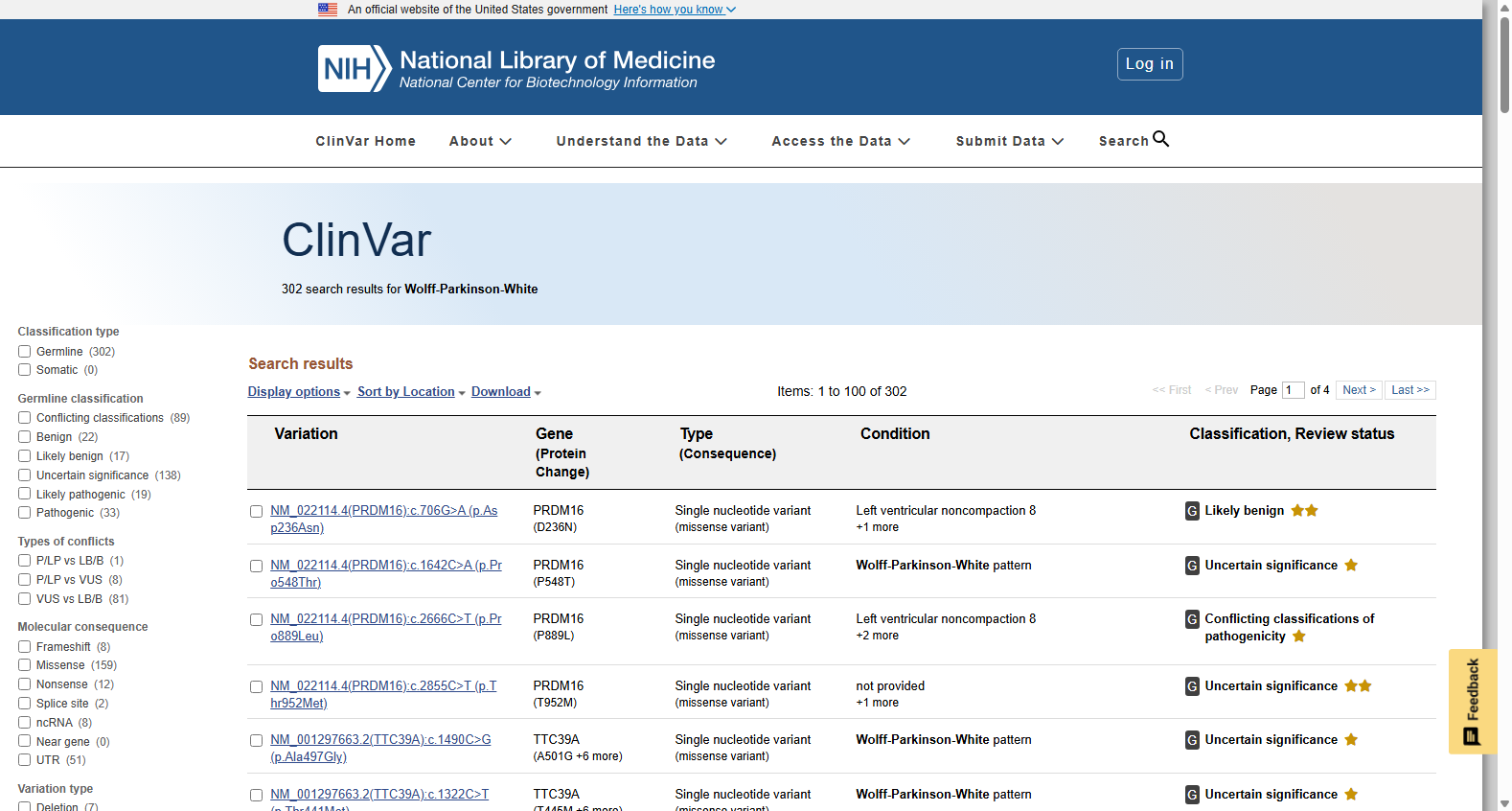Click the Feedback tab icon
The width and height of the screenshot is (1512, 811).
(1472, 736)
